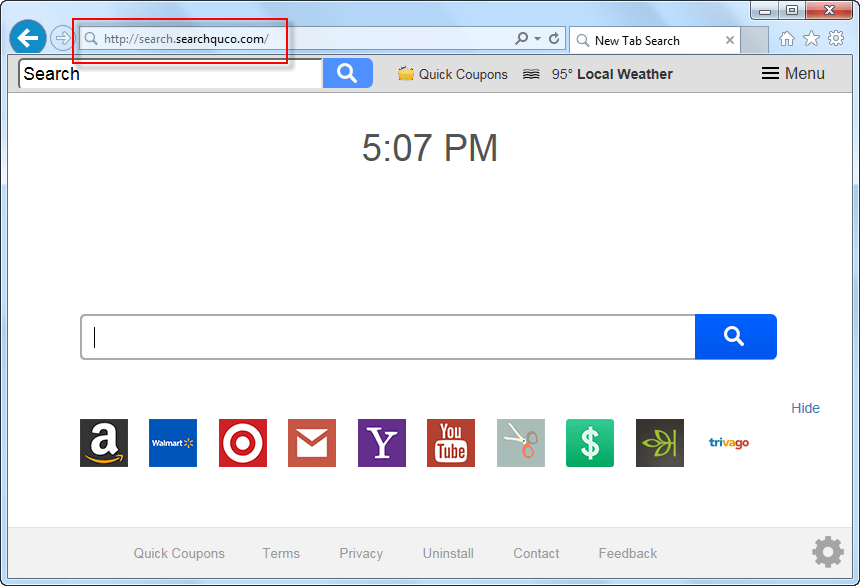The height and width of the screenshot is (586, 860).
Task: Open the Gmail envelope shortcut tile
Action: pos(312,443)
